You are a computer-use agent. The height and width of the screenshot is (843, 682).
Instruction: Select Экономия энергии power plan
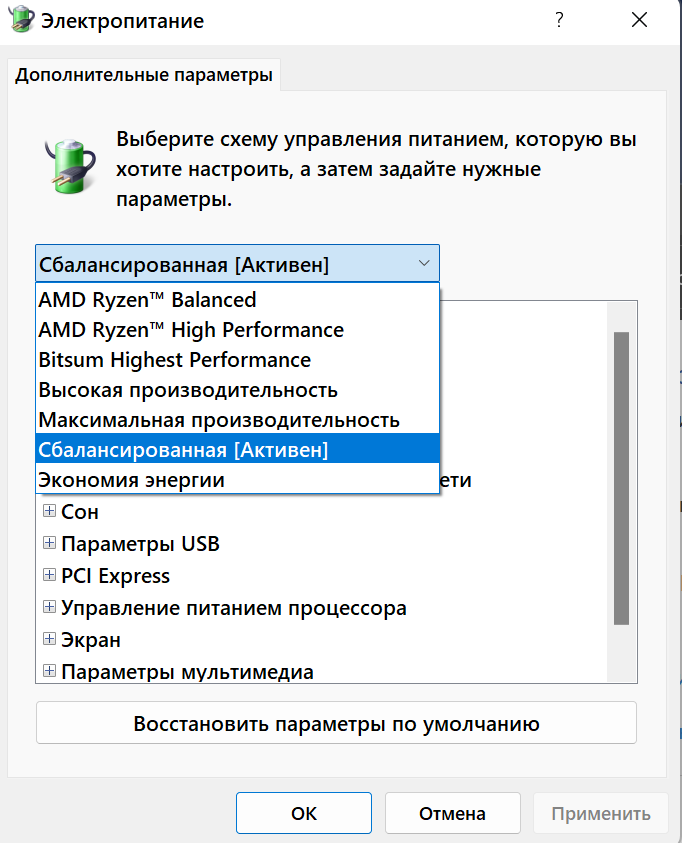point(131,480)
